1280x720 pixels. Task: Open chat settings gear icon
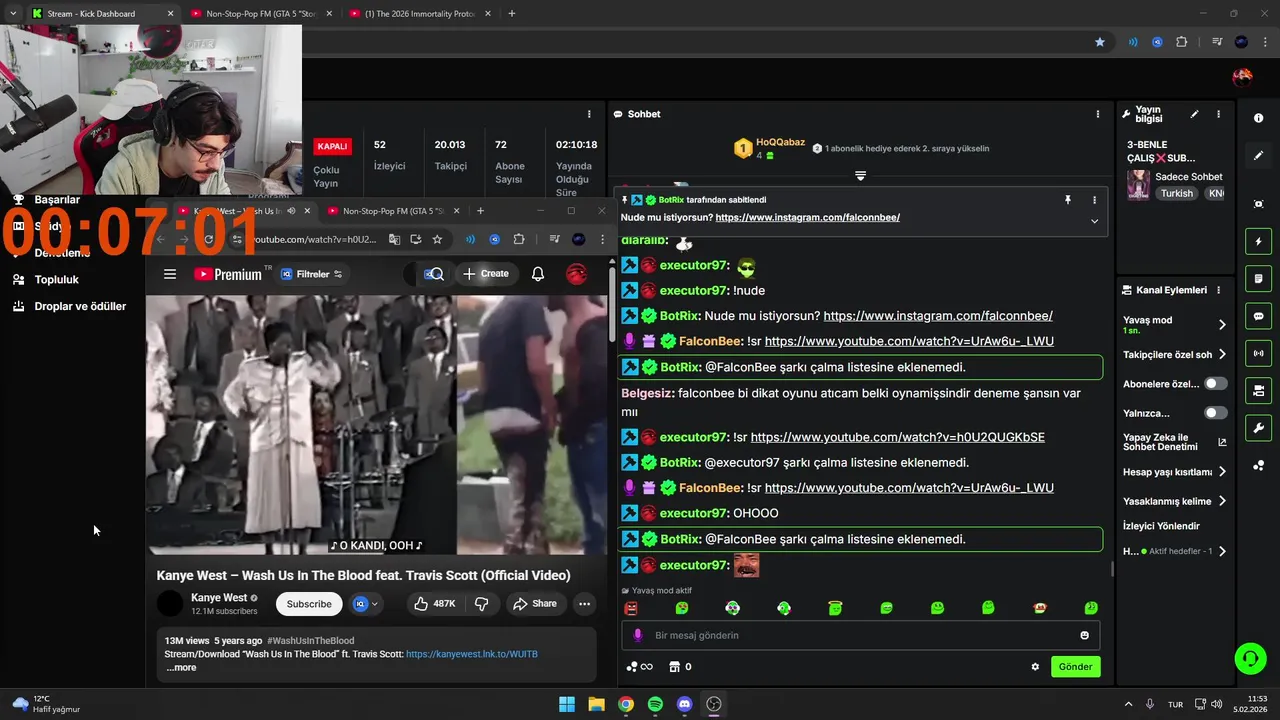(1035, 667)
